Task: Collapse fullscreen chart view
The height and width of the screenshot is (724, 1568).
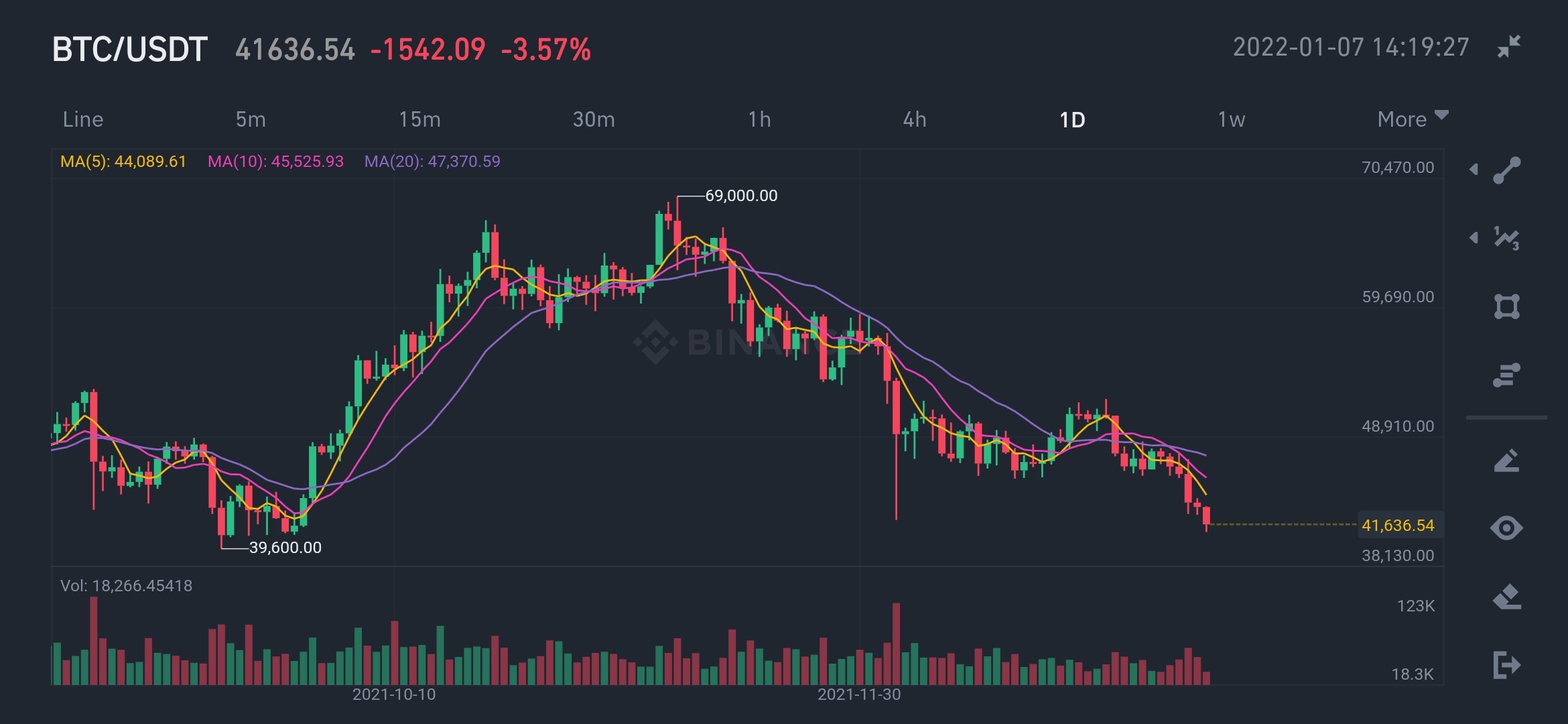Action: (x=1509, y=47)
